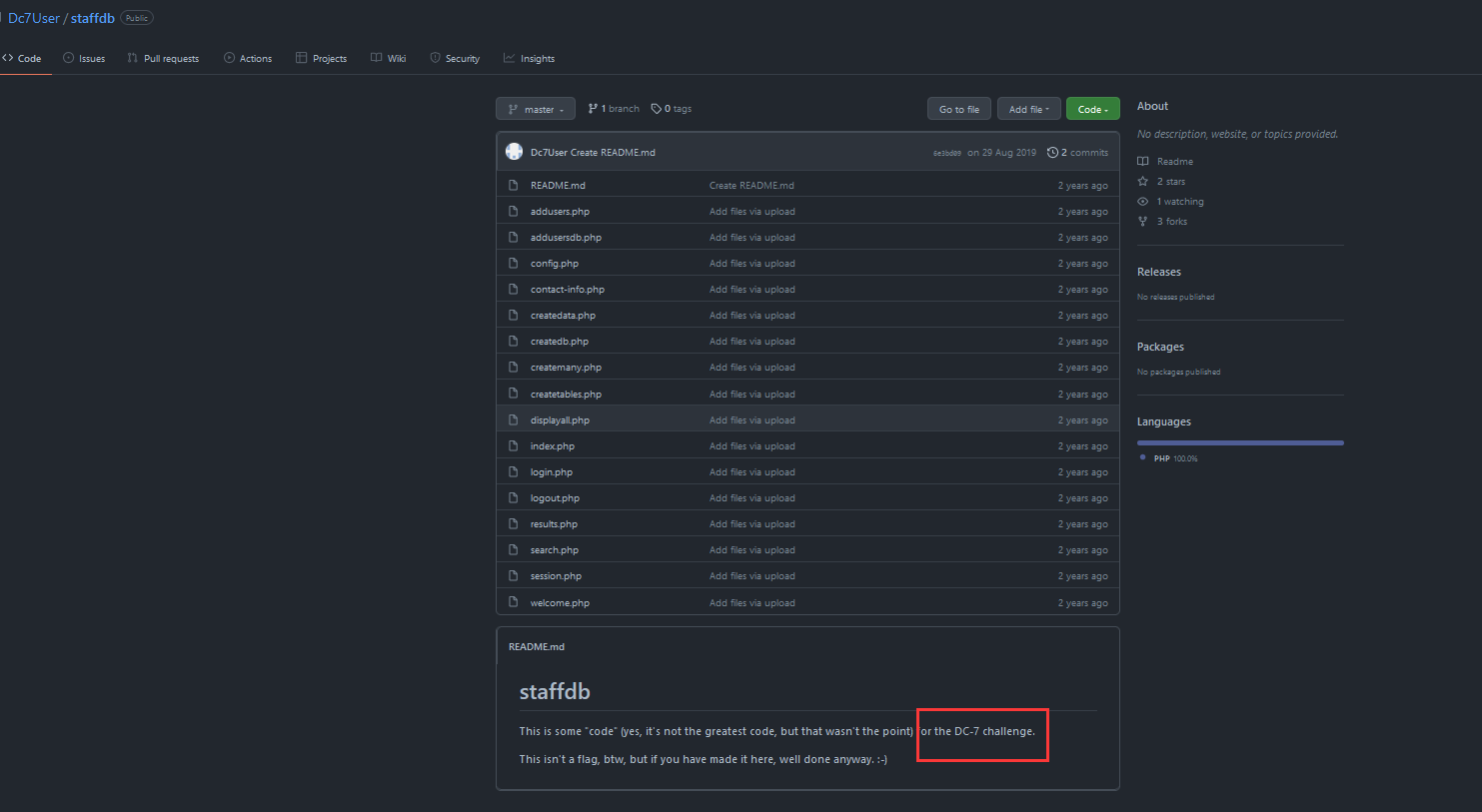Open the Actions tab
Screen dimensions: 1482x812
click(248, 59)
